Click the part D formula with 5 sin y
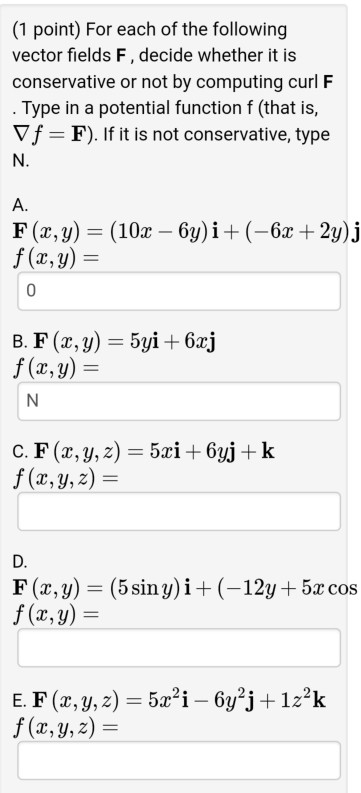 pos(185,588)
